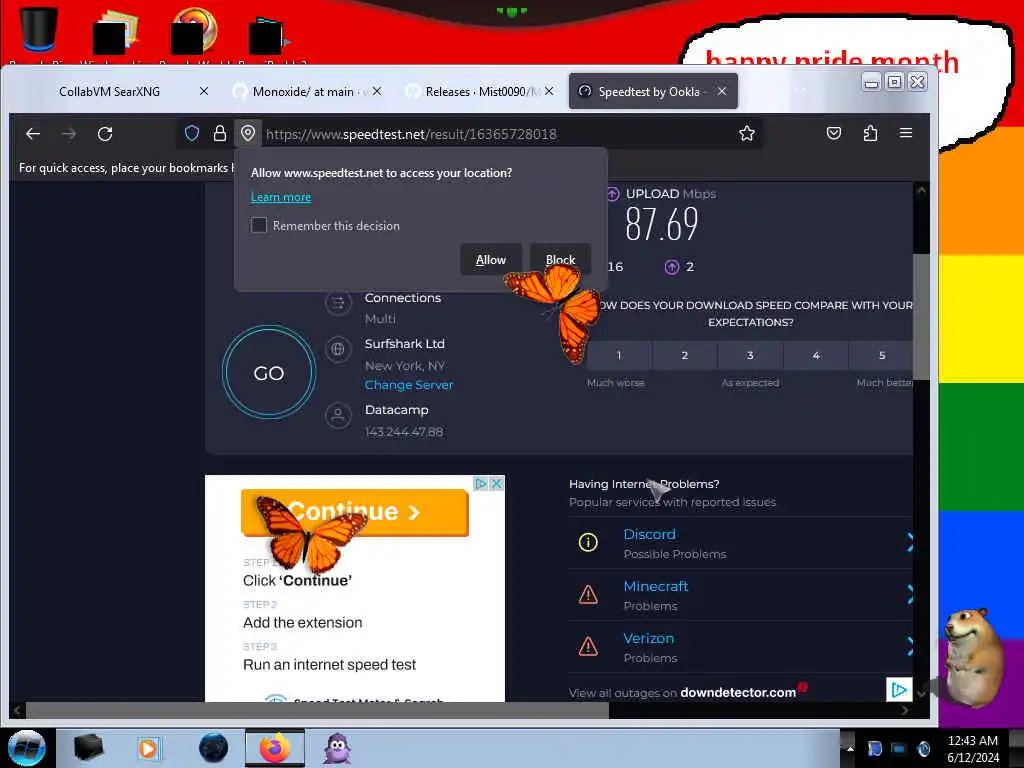Open Minecraft outage details

coord(656,586)
